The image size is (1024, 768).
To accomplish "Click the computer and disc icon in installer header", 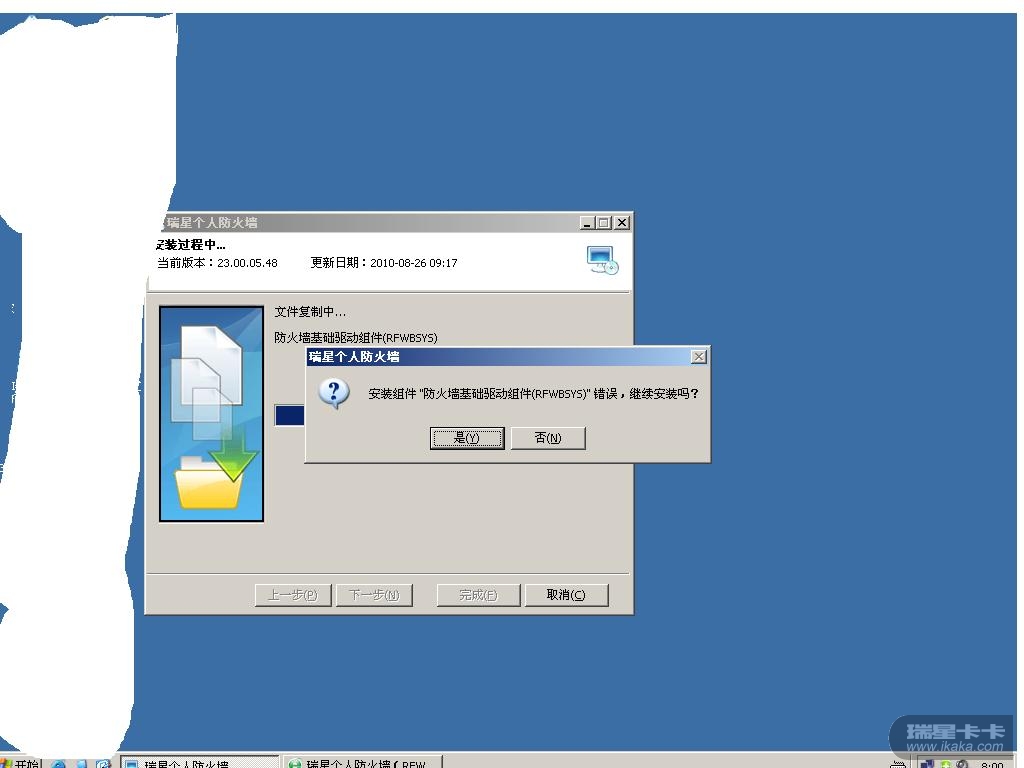I will 602,260.
